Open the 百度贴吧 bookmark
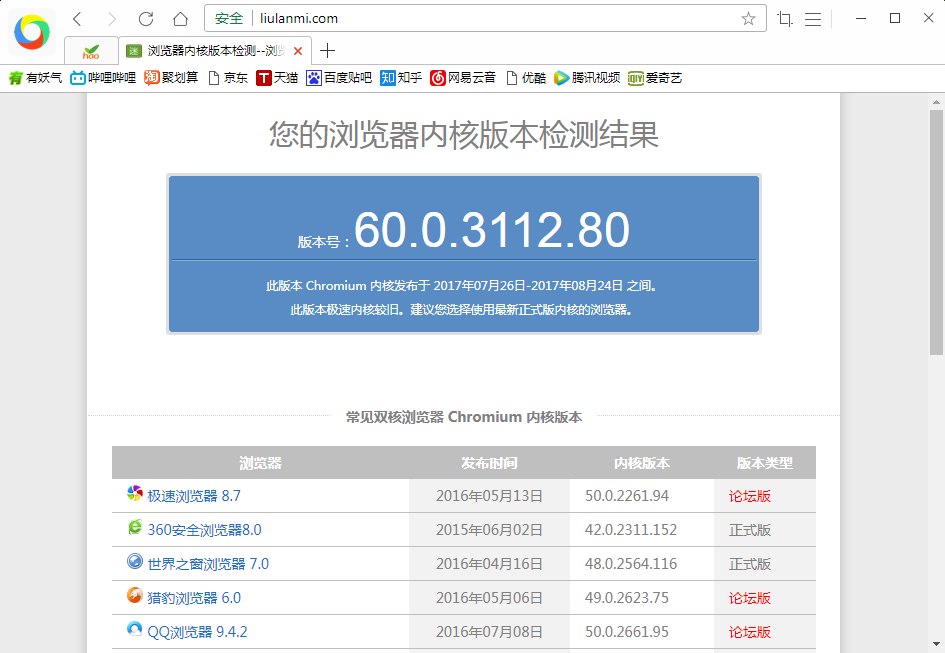The image size is (945, 653). [339, 78]
